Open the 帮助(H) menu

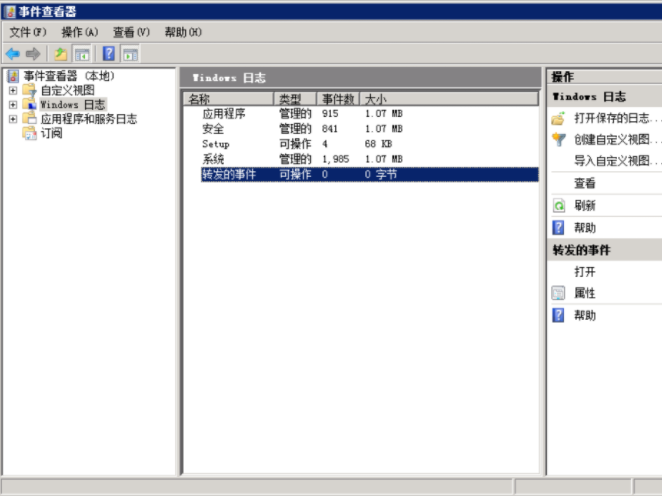click(x=183, y=32)
